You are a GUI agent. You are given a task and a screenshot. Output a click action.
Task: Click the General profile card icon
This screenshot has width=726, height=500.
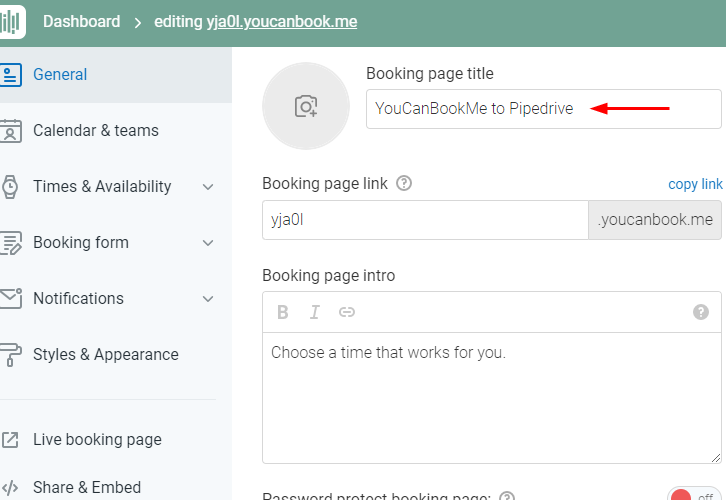(x=10, y=75)
